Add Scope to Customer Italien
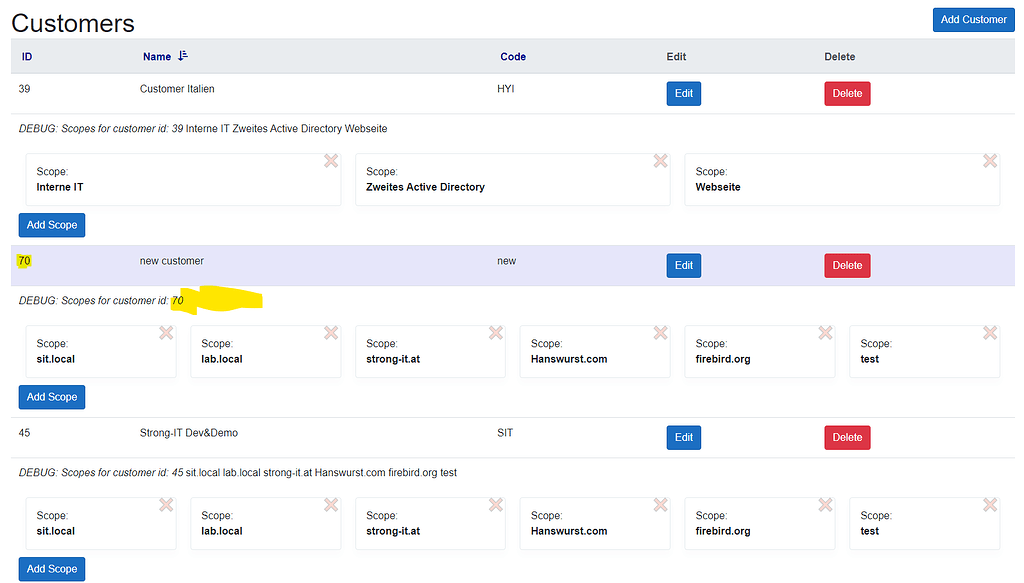Screen dimensions: 1024x583 (x=52, y=225)
